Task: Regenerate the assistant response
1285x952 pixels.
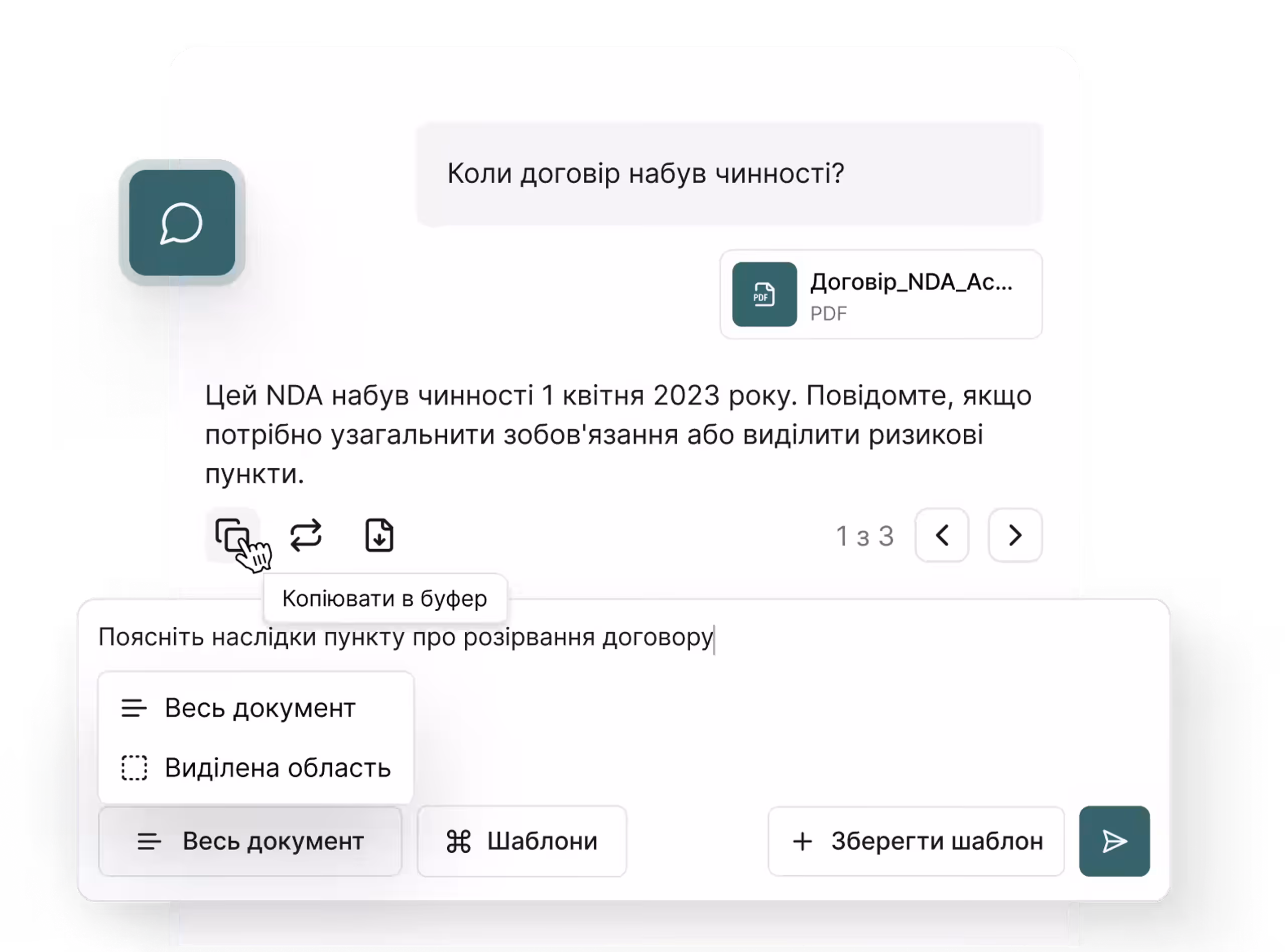Action: click(x=306, y=535)
